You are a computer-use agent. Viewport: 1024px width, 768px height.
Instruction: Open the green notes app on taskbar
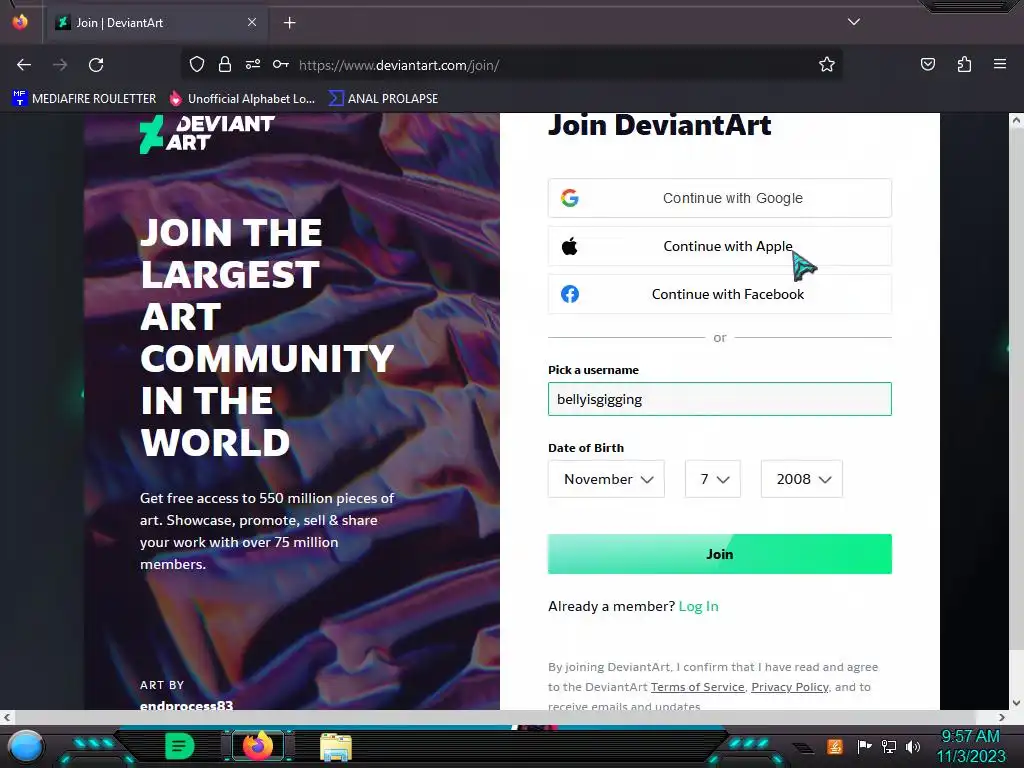(x=179, y=746)
